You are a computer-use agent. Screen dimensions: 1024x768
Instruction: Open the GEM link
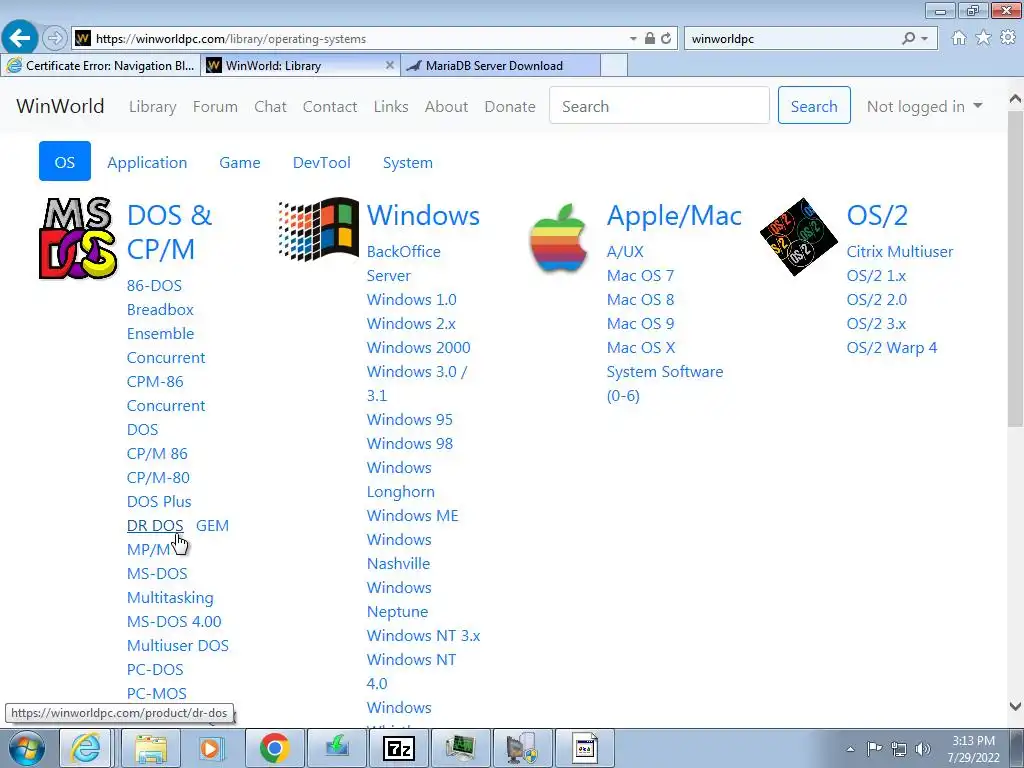[x=212, y=526]
